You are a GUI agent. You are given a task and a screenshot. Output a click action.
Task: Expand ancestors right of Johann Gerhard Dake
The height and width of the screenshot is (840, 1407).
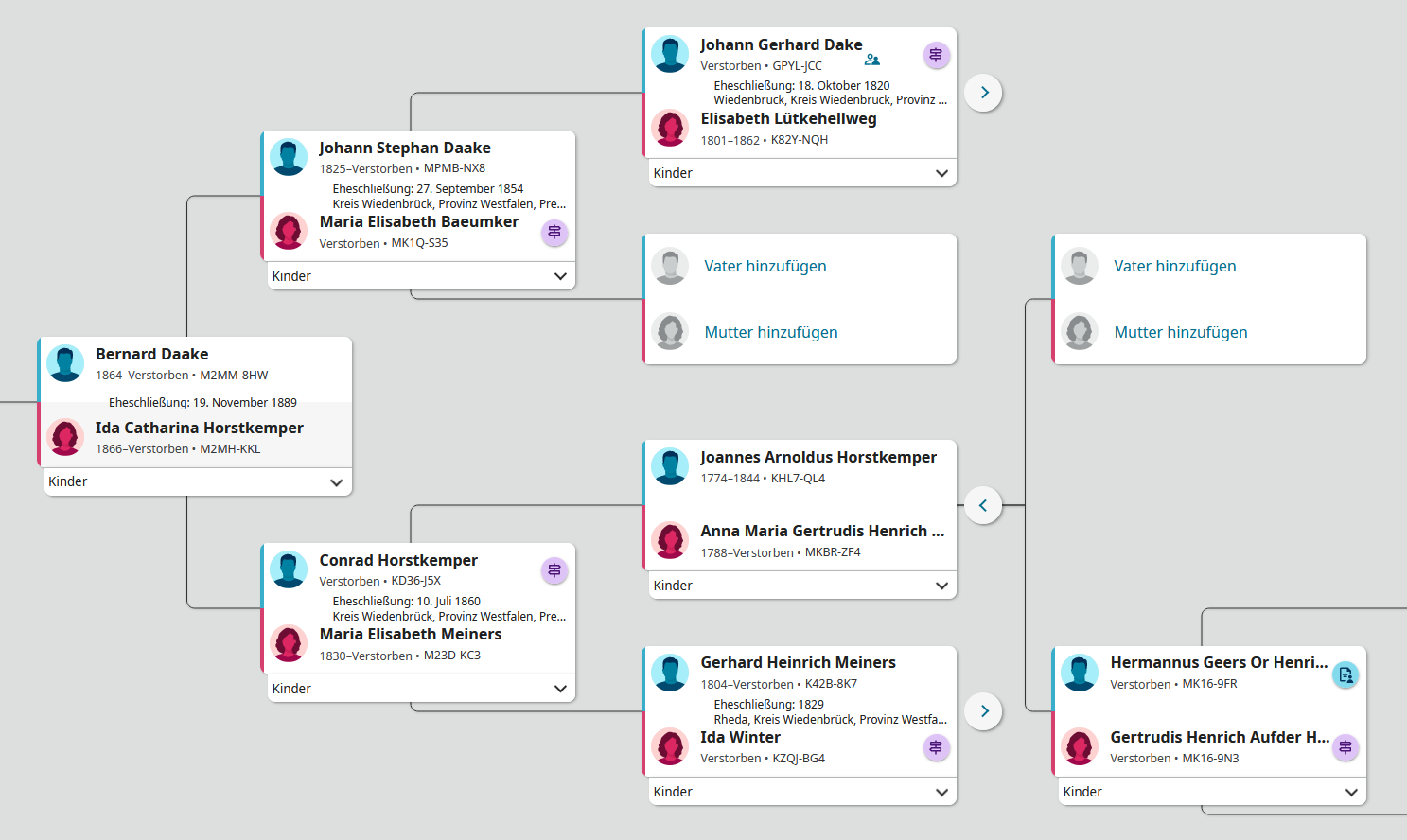pos(984,93)
